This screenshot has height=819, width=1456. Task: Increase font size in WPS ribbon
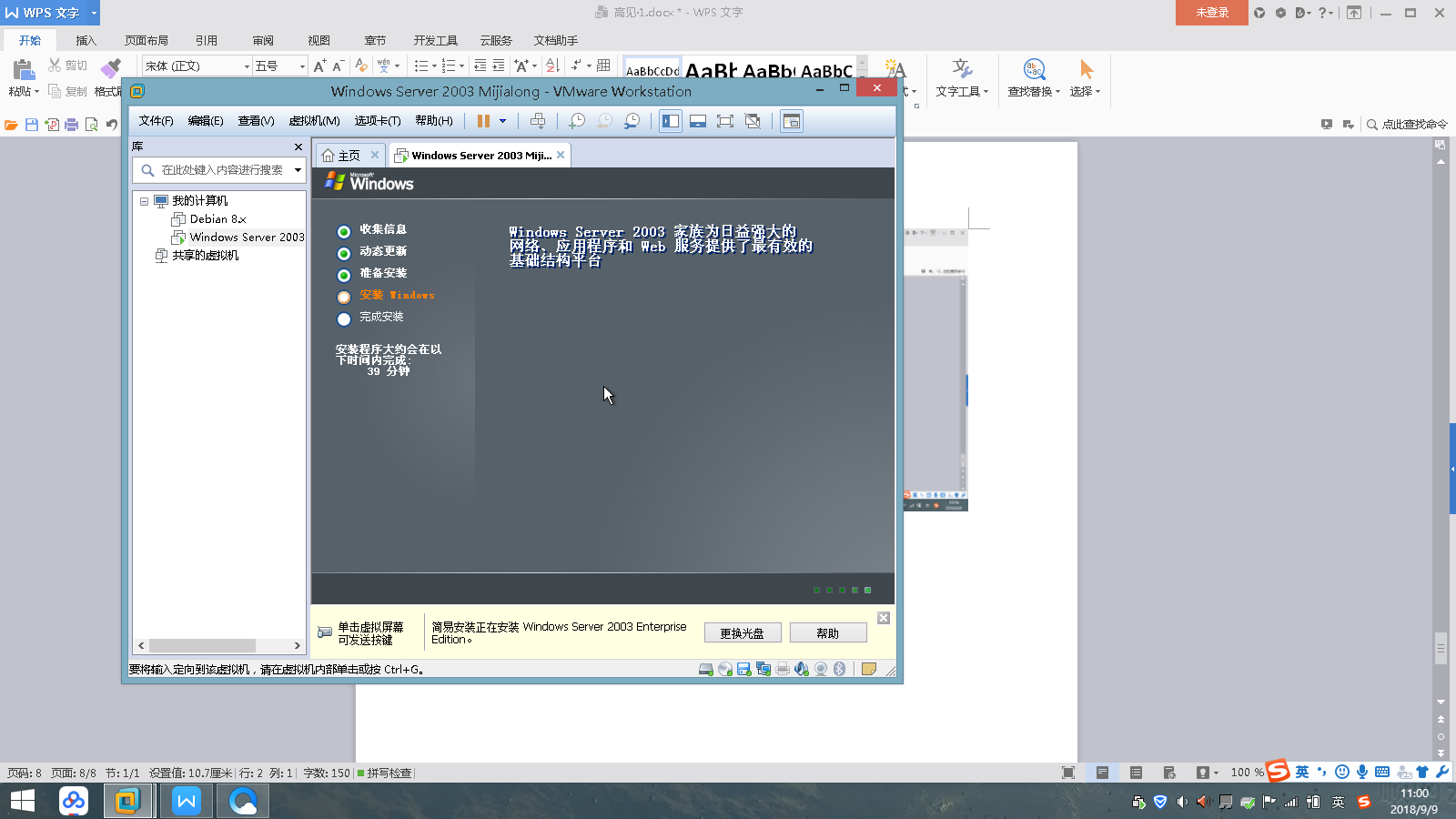pyautogui.click(x=319, y=66)
